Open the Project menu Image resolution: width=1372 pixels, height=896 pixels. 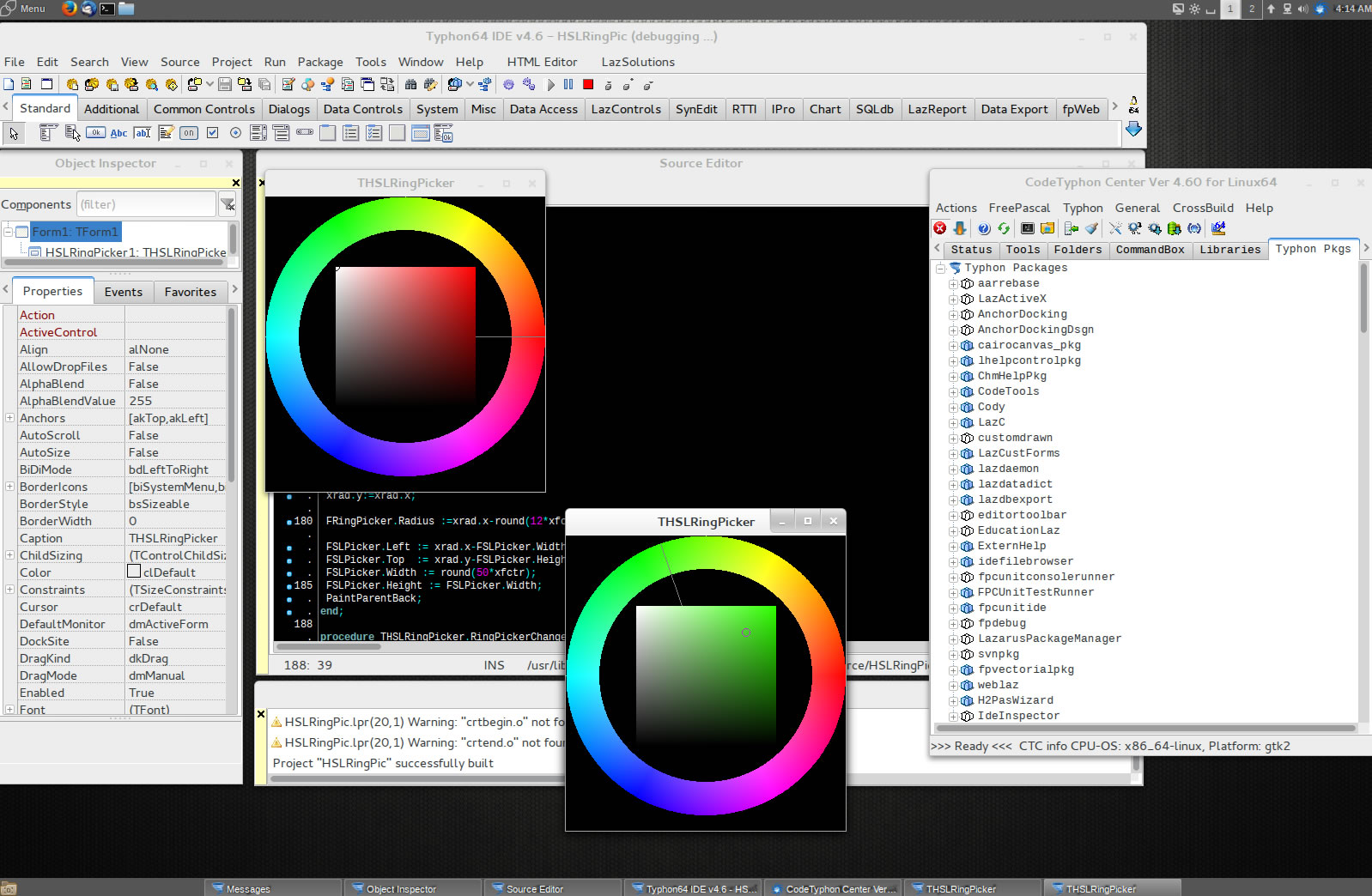click(232, 62)
